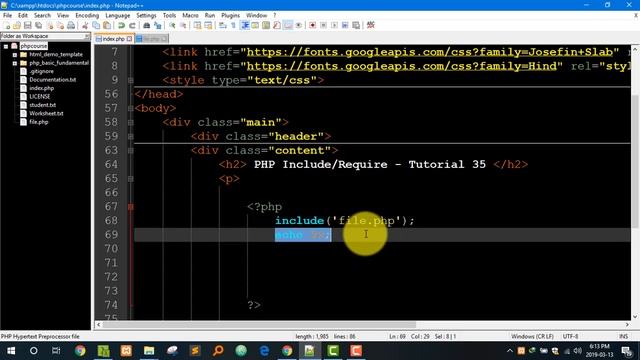Image resolution: width=640 pixels, height=360 pixels.
Task: Click Run Macro Multiple Times icon
Action: point(345,25)
